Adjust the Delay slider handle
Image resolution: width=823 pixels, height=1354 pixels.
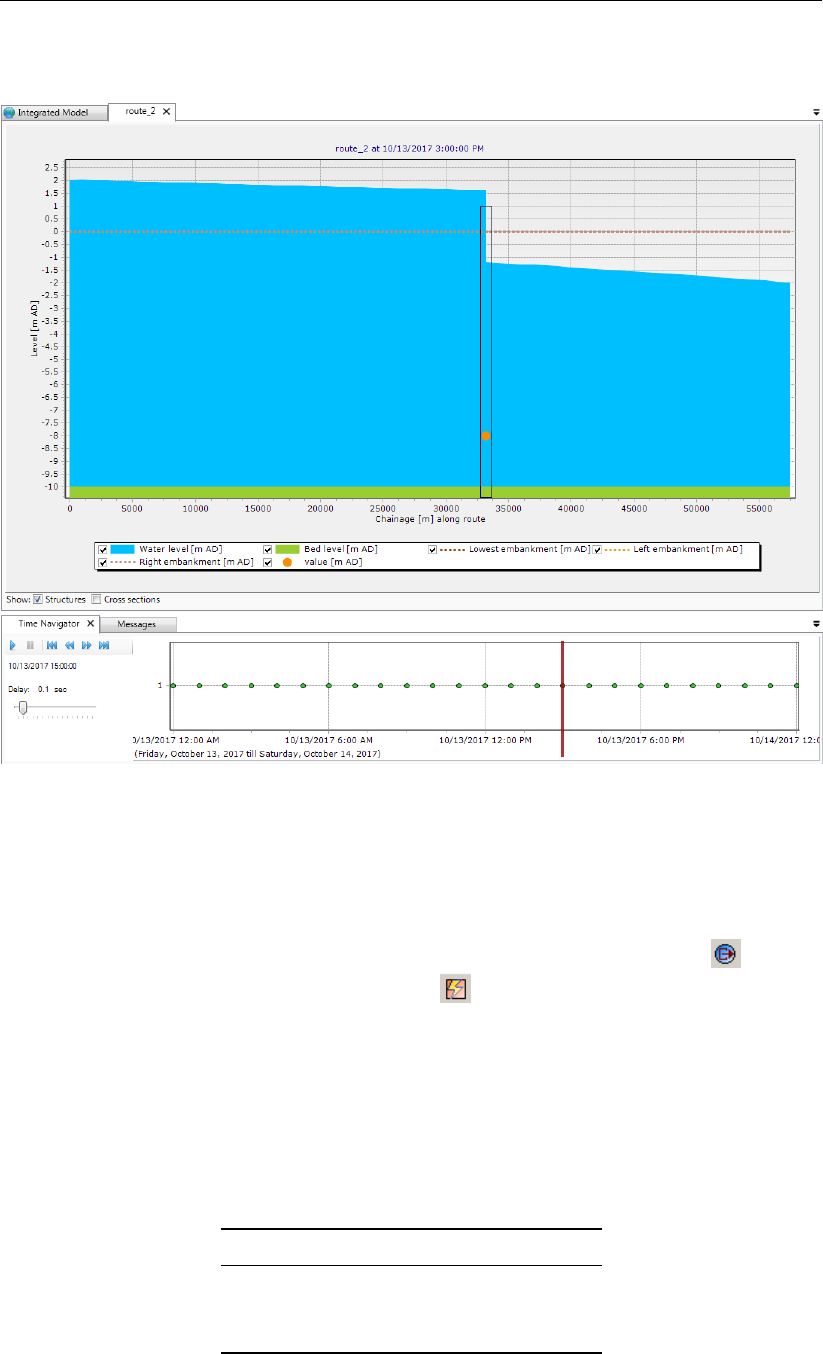[x=23, y=707]
